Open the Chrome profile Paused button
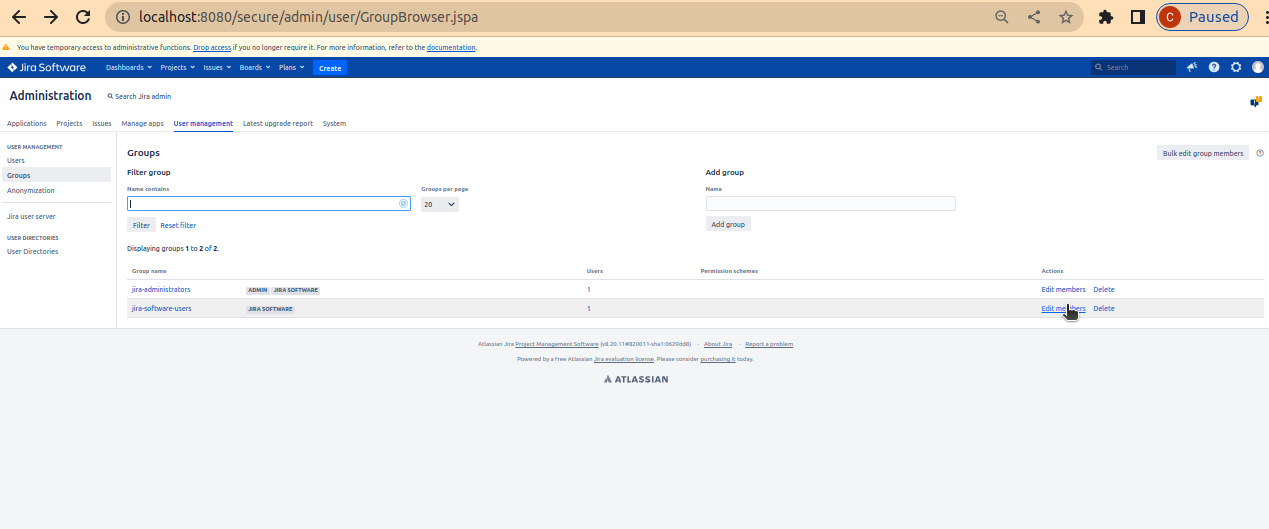The height and width of the screenshot is (529, 1269). point(1203,17)
